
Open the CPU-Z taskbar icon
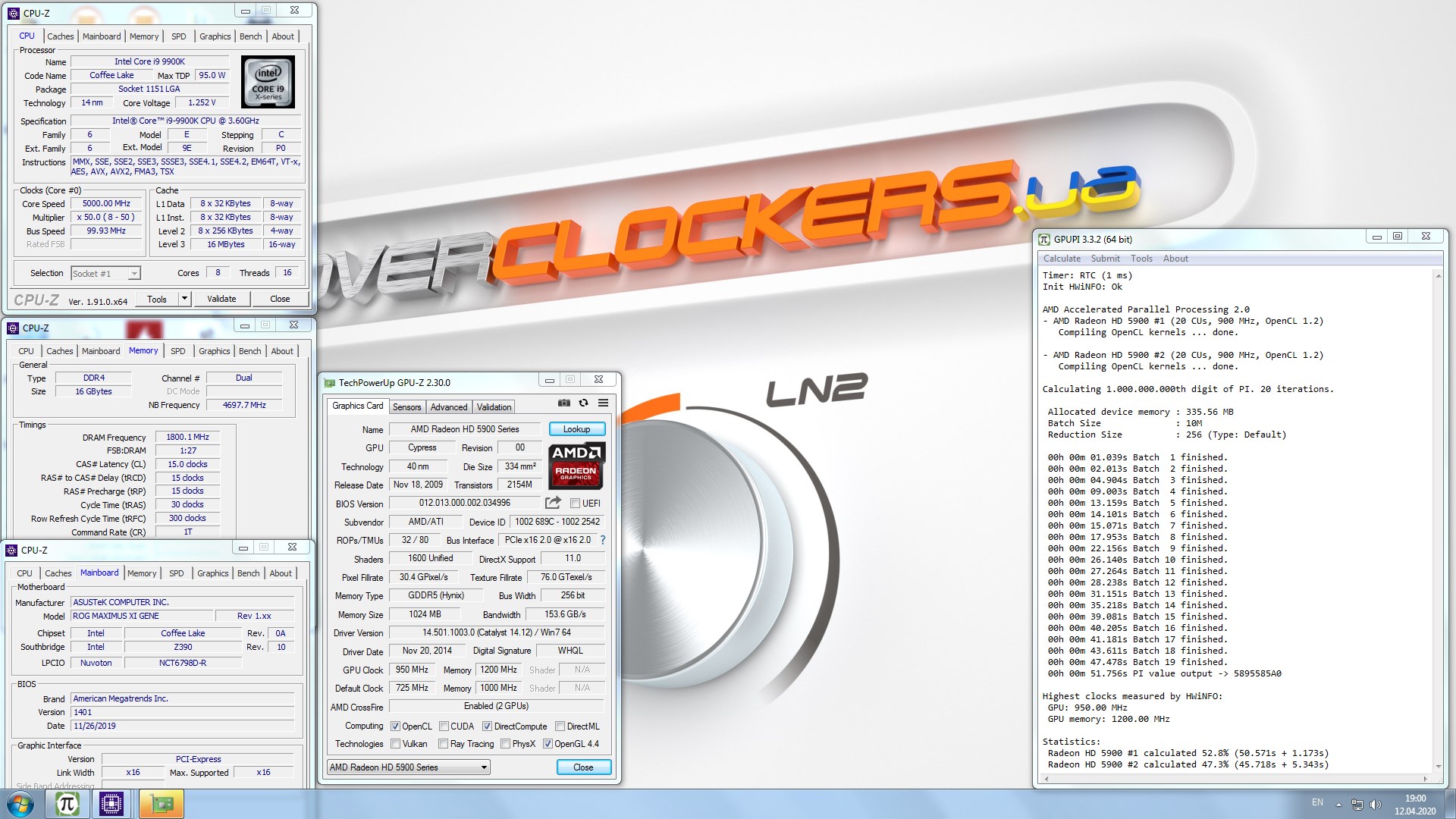tap(111, 804)
